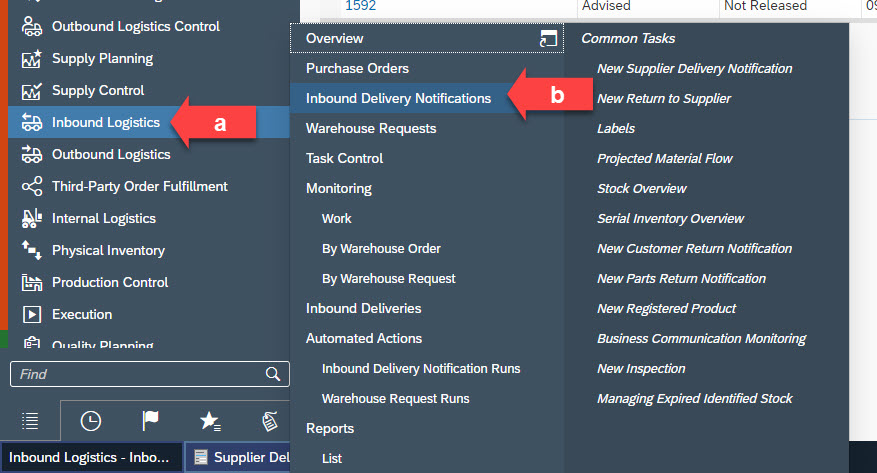Click the magnifier icon in Find box
Viewport: 877px width, 473px height.
click(273, 374)
